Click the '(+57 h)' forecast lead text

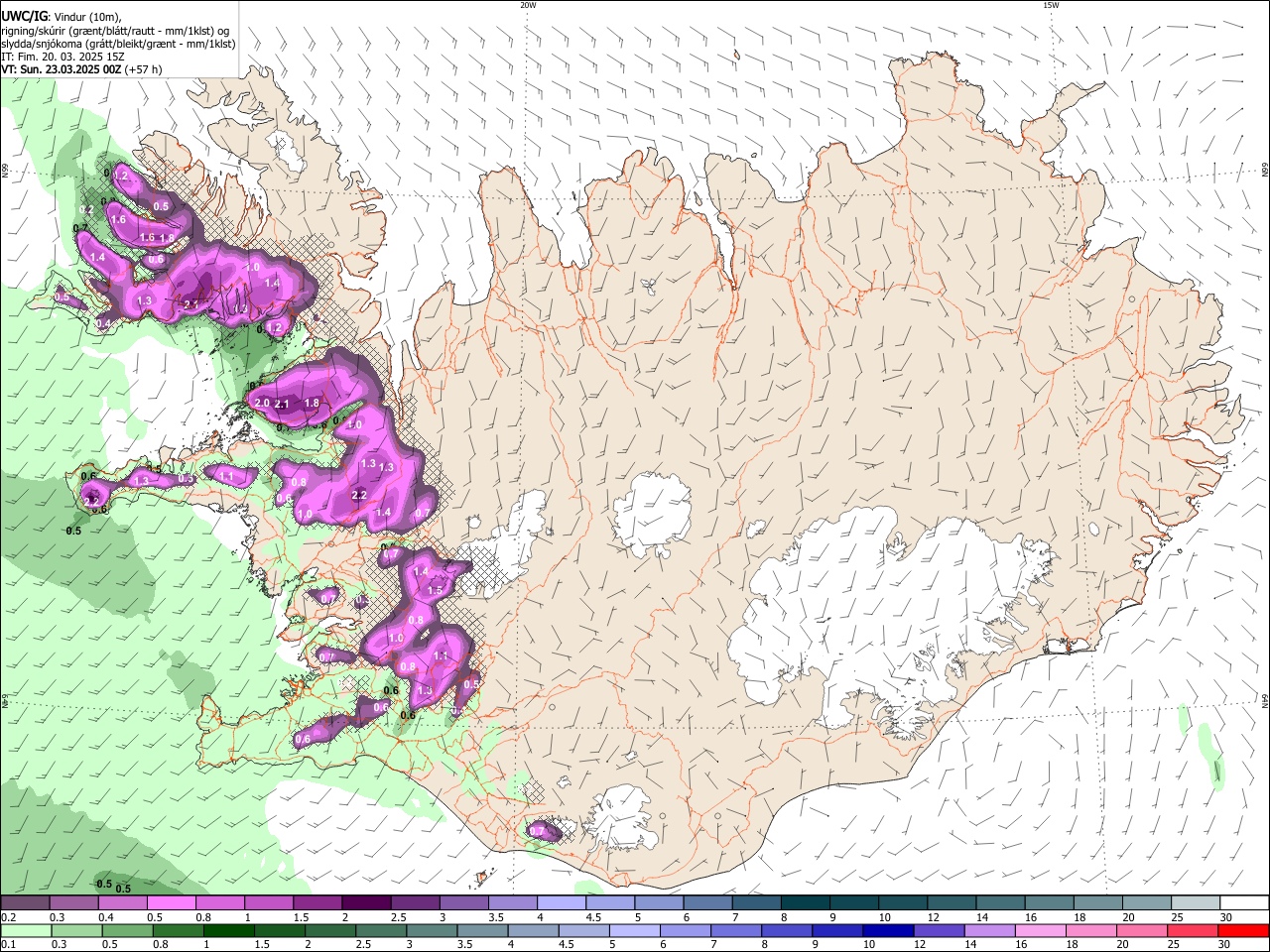click(143, 69)
